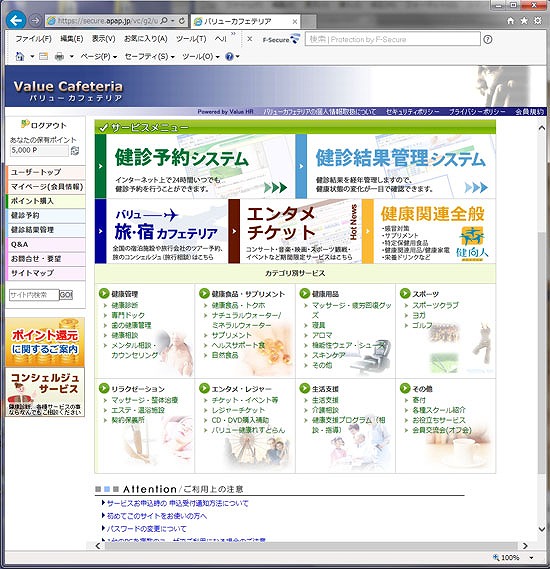Click the サイト内検索 input field
The width and height of the screenshot is (550, 569).
coord(34,295)
